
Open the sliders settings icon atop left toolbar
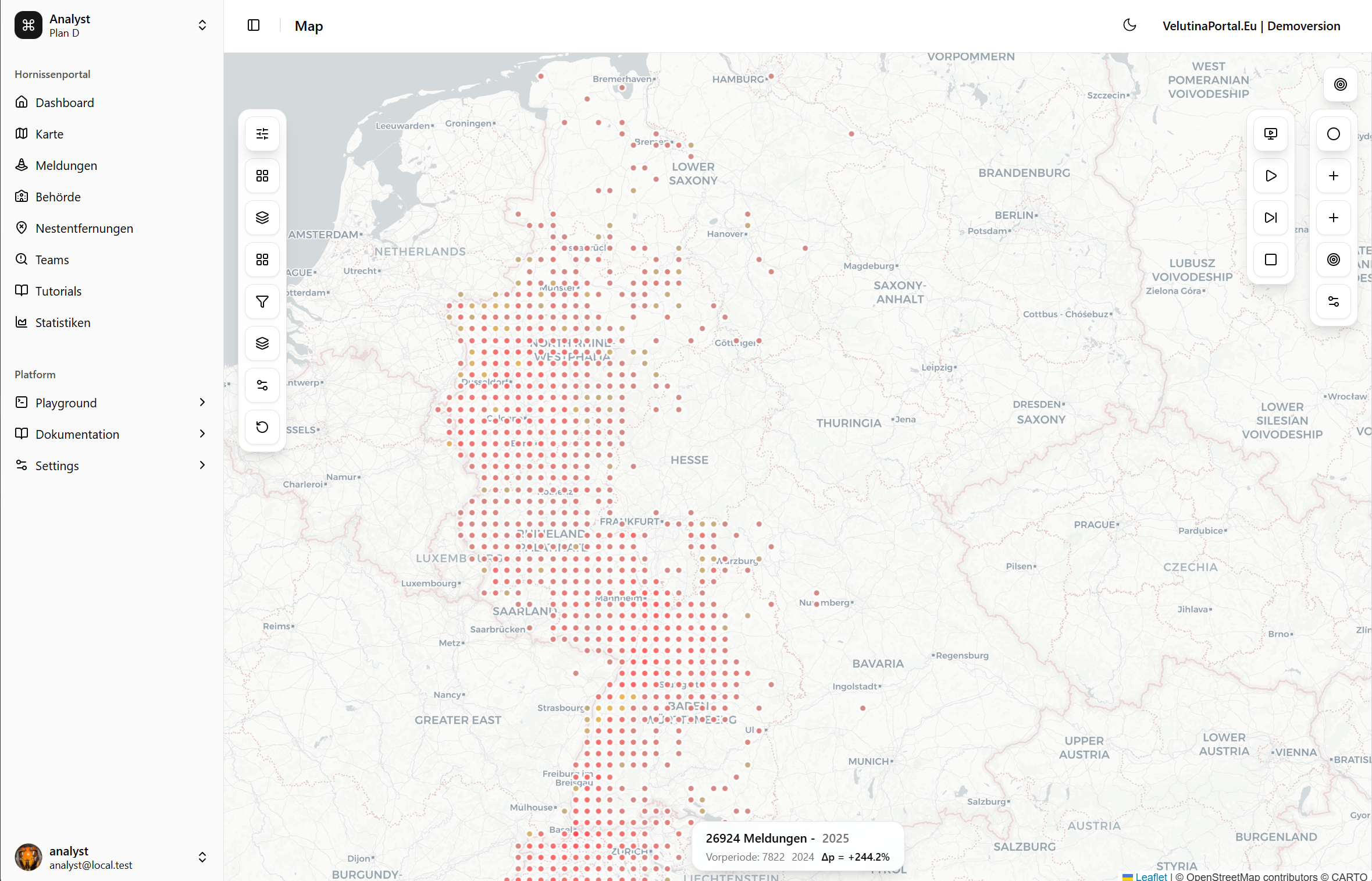[262, 134]
